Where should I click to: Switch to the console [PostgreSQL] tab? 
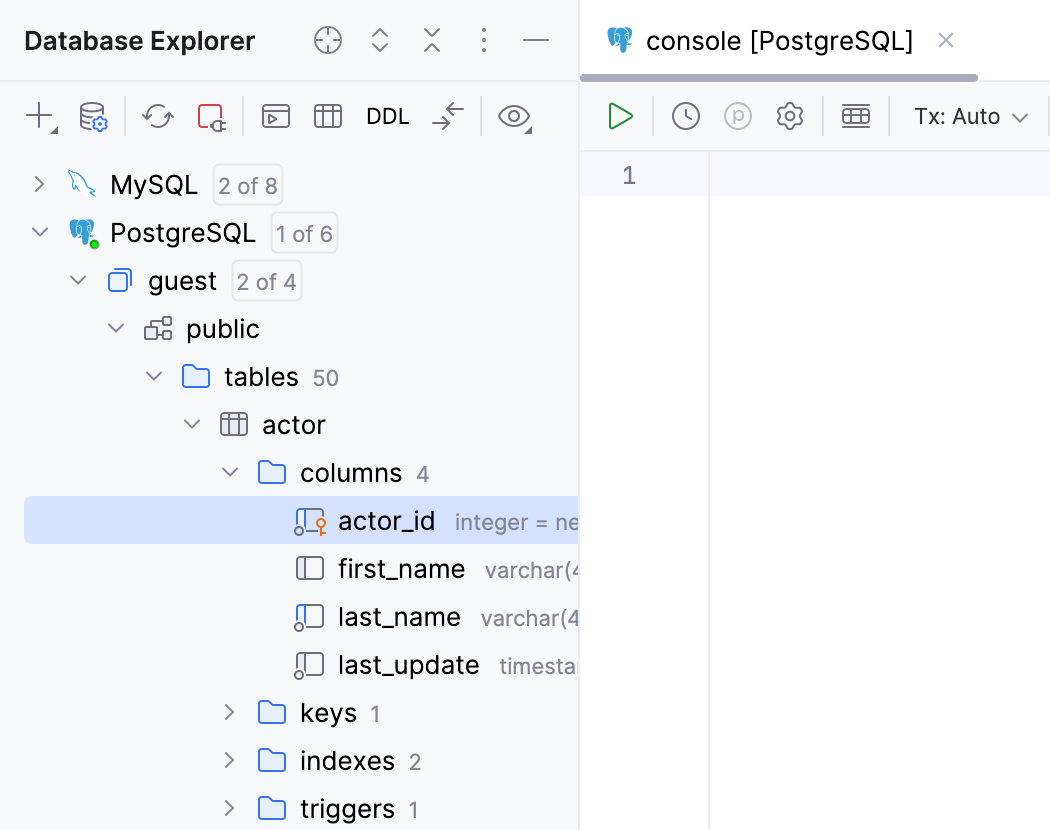click(780, 41)
